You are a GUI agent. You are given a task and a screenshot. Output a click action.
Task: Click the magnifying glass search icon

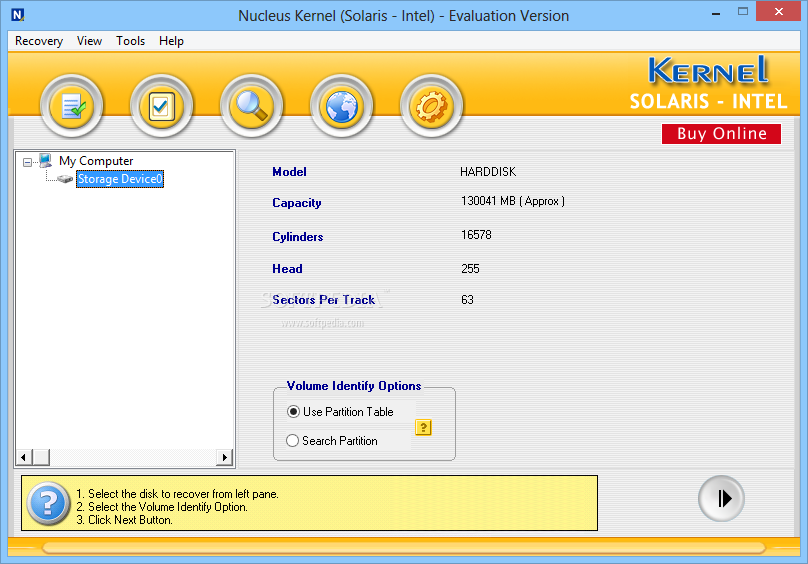pos(251,107)
